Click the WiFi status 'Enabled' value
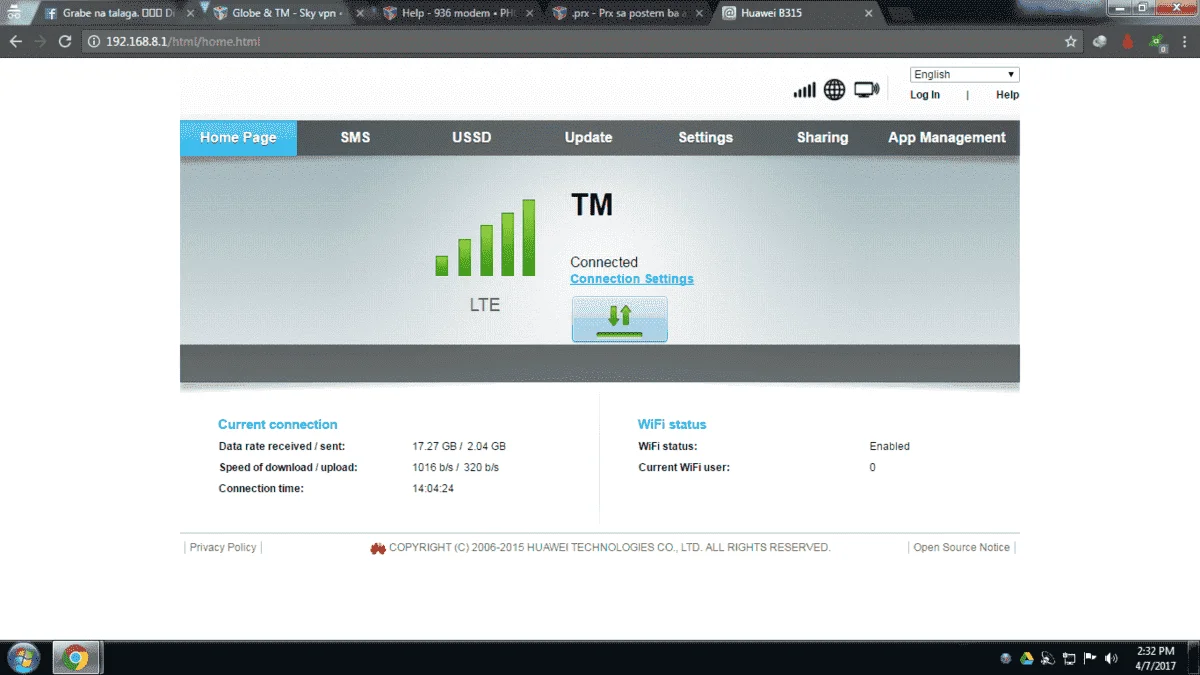This screenshot has width=1200, height=675. [x=889, y=446]
